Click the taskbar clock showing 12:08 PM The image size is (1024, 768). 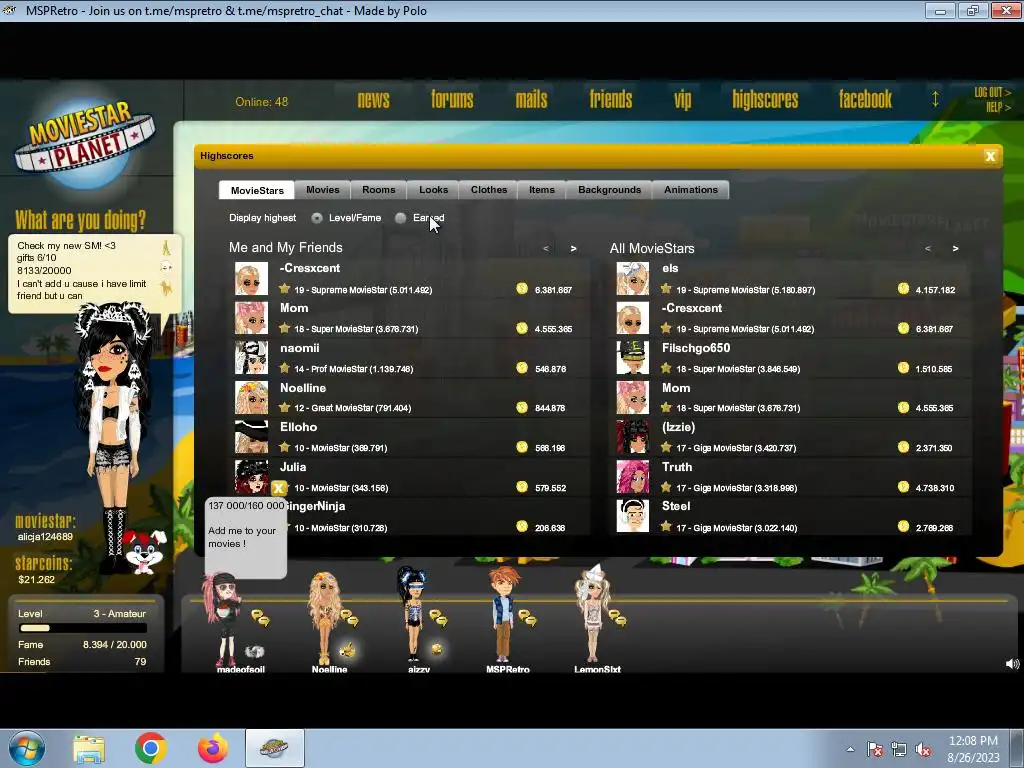point(973,749)
